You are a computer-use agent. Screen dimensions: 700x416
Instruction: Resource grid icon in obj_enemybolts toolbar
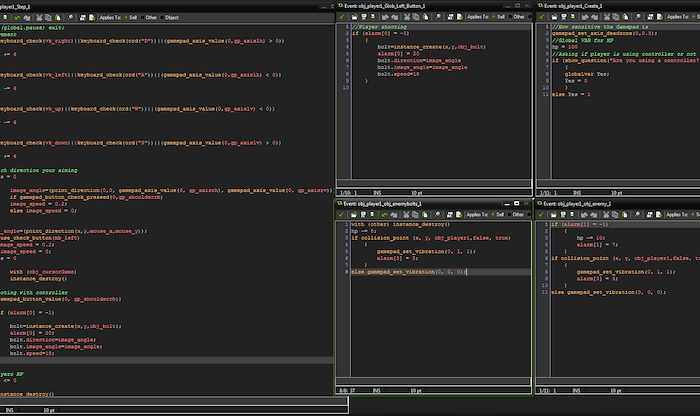pyautogui.click(x=450, y=215)
